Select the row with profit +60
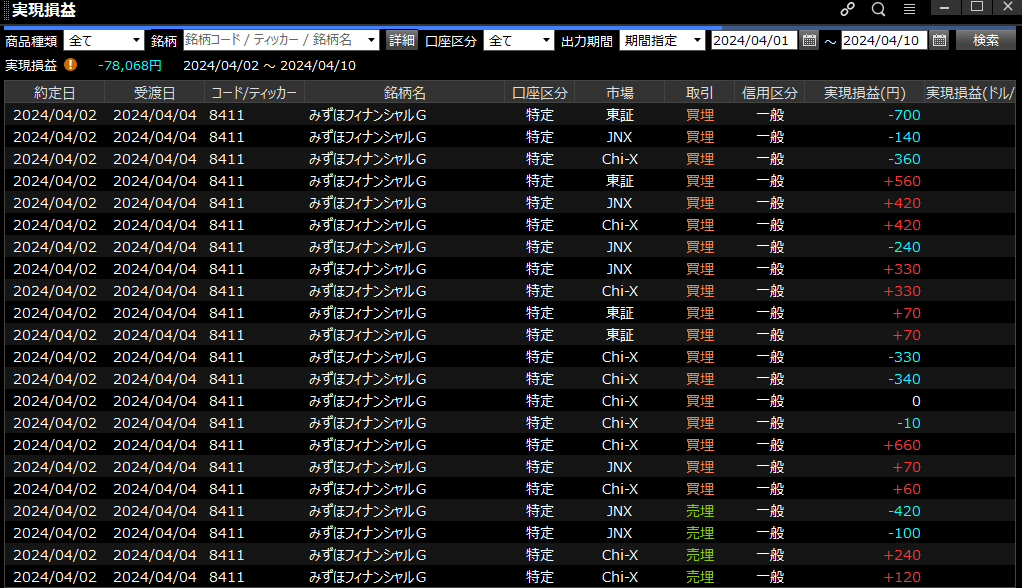This screenshot has height=588, width=1022. (510, 489)
